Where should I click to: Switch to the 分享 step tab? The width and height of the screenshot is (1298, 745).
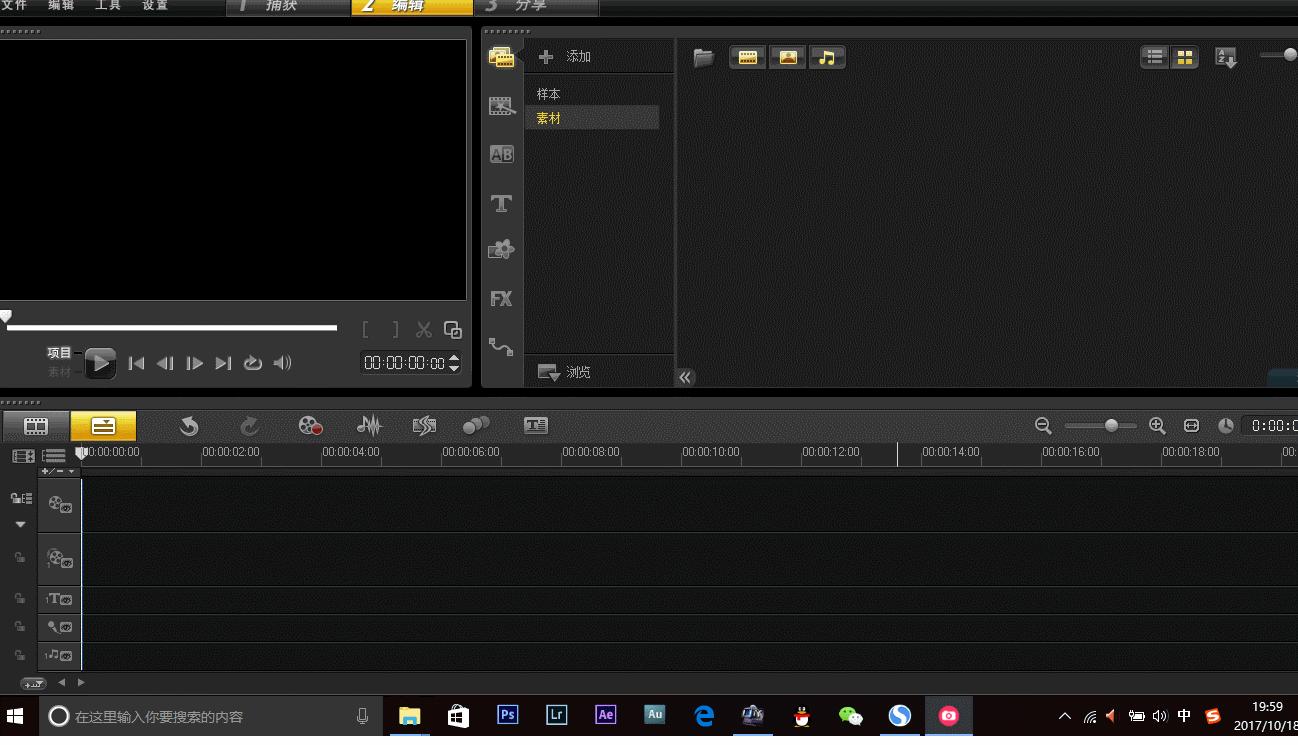[x=530, y=7]
